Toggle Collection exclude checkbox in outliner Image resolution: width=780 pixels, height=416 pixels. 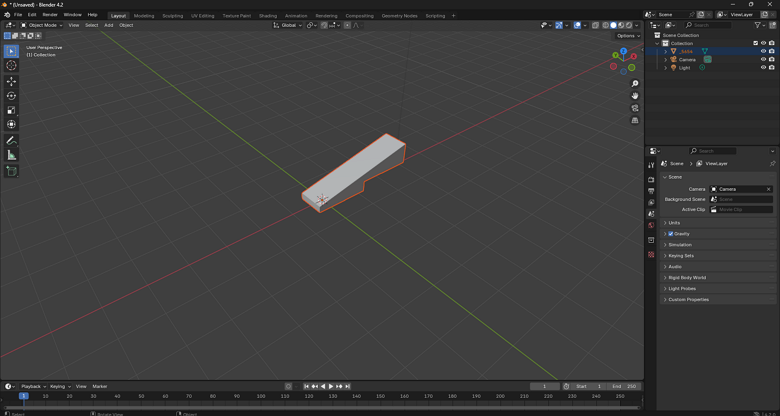756,43
